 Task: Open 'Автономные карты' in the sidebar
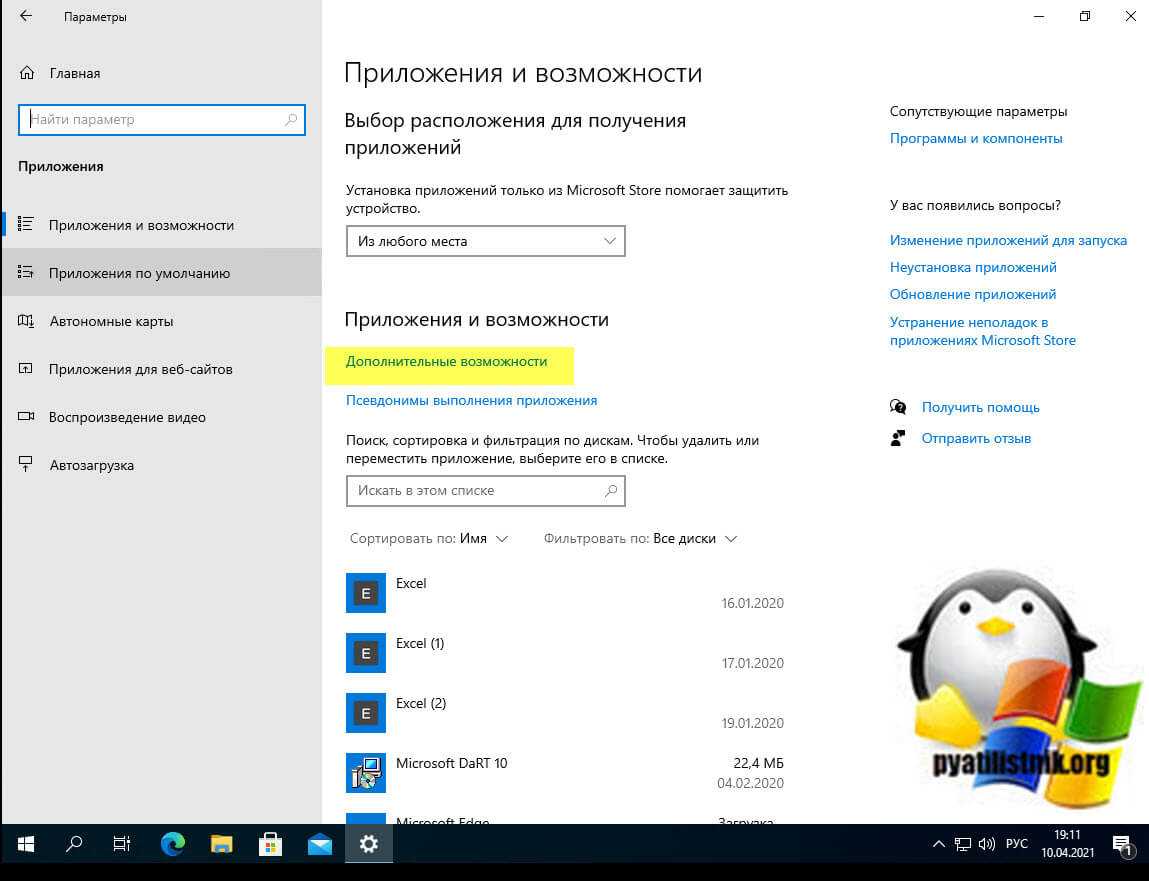point(111,321)
